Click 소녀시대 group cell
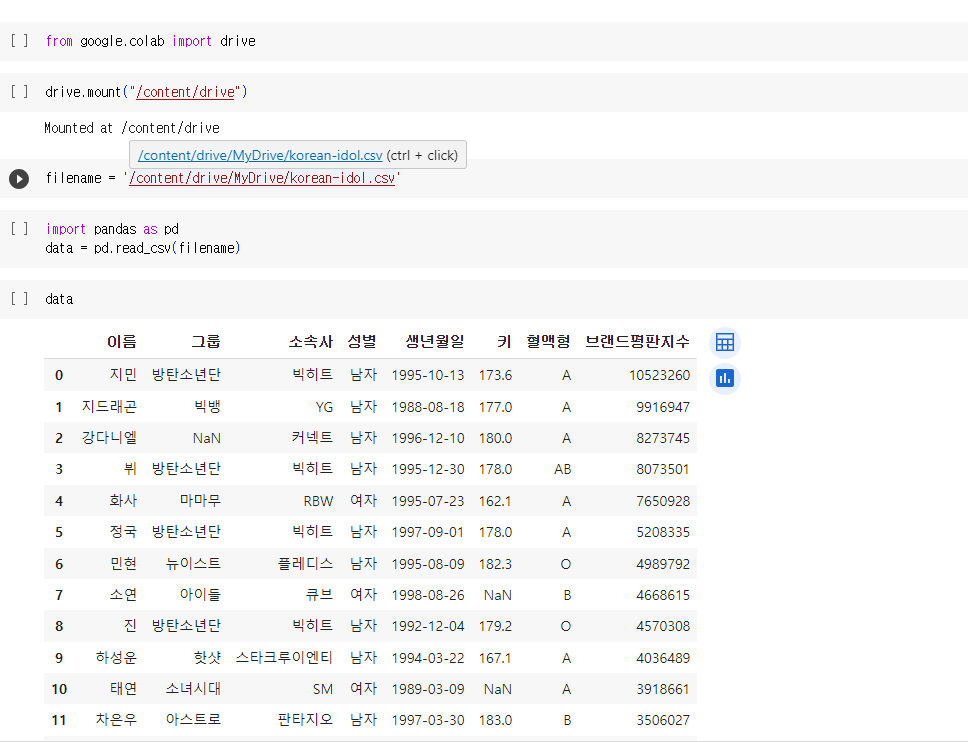This screenshot has width=968, height=742. coord(193,688)
